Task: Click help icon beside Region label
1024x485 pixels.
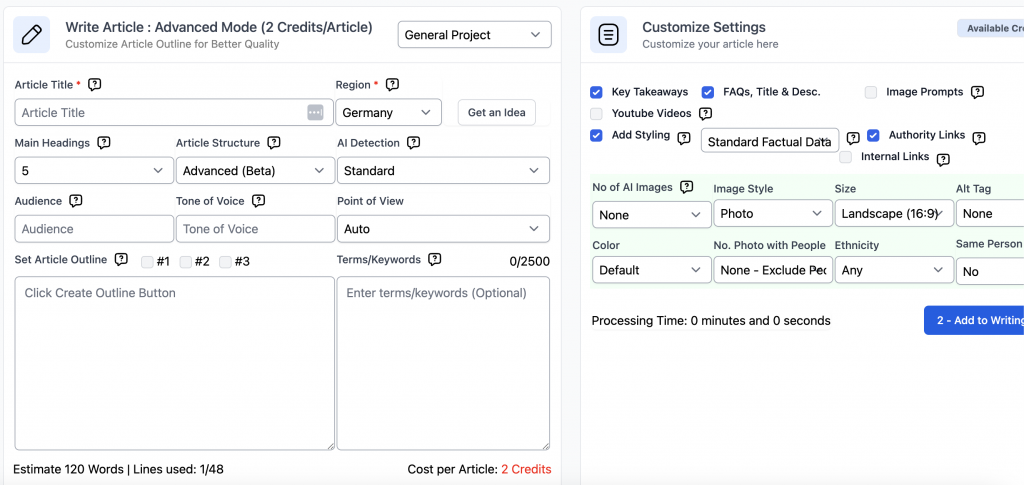Action: coord(392,85)
